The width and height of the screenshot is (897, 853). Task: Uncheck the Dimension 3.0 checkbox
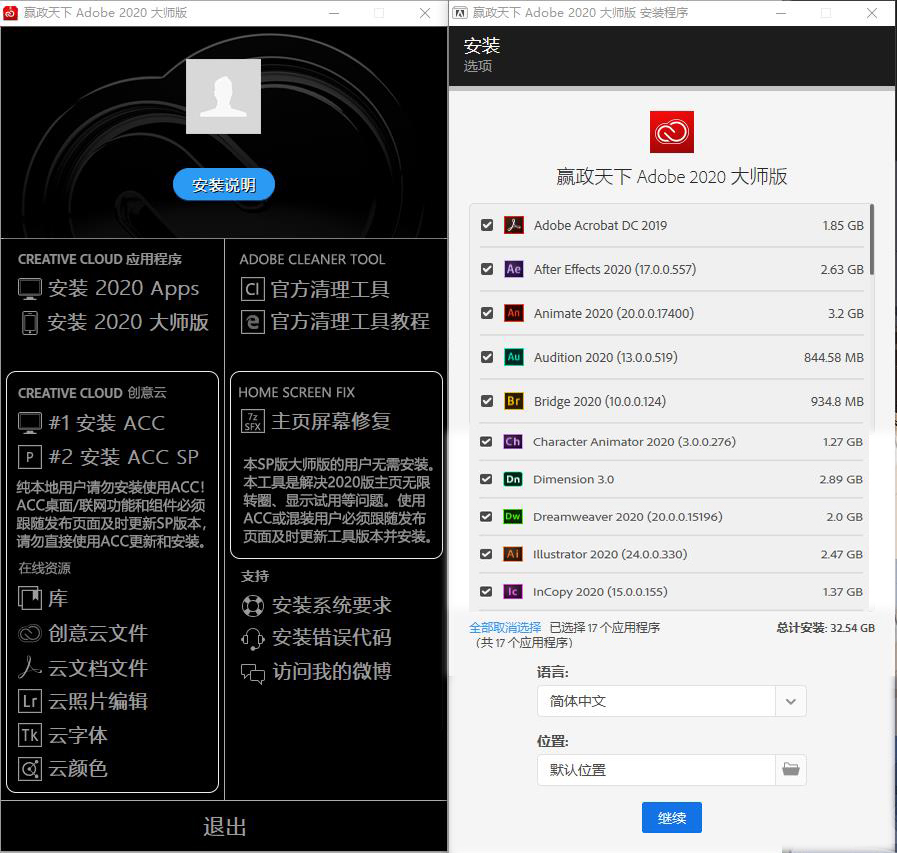[486, 479]
